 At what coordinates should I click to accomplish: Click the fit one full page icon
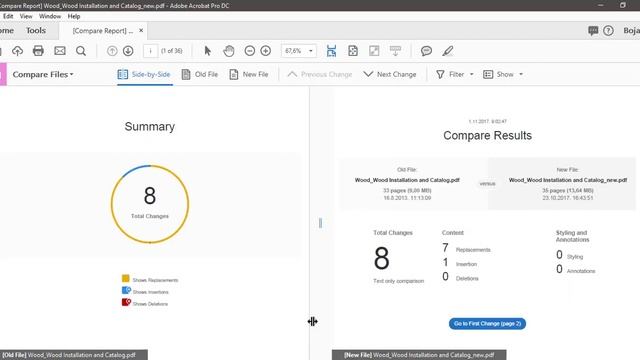(353, 51)
